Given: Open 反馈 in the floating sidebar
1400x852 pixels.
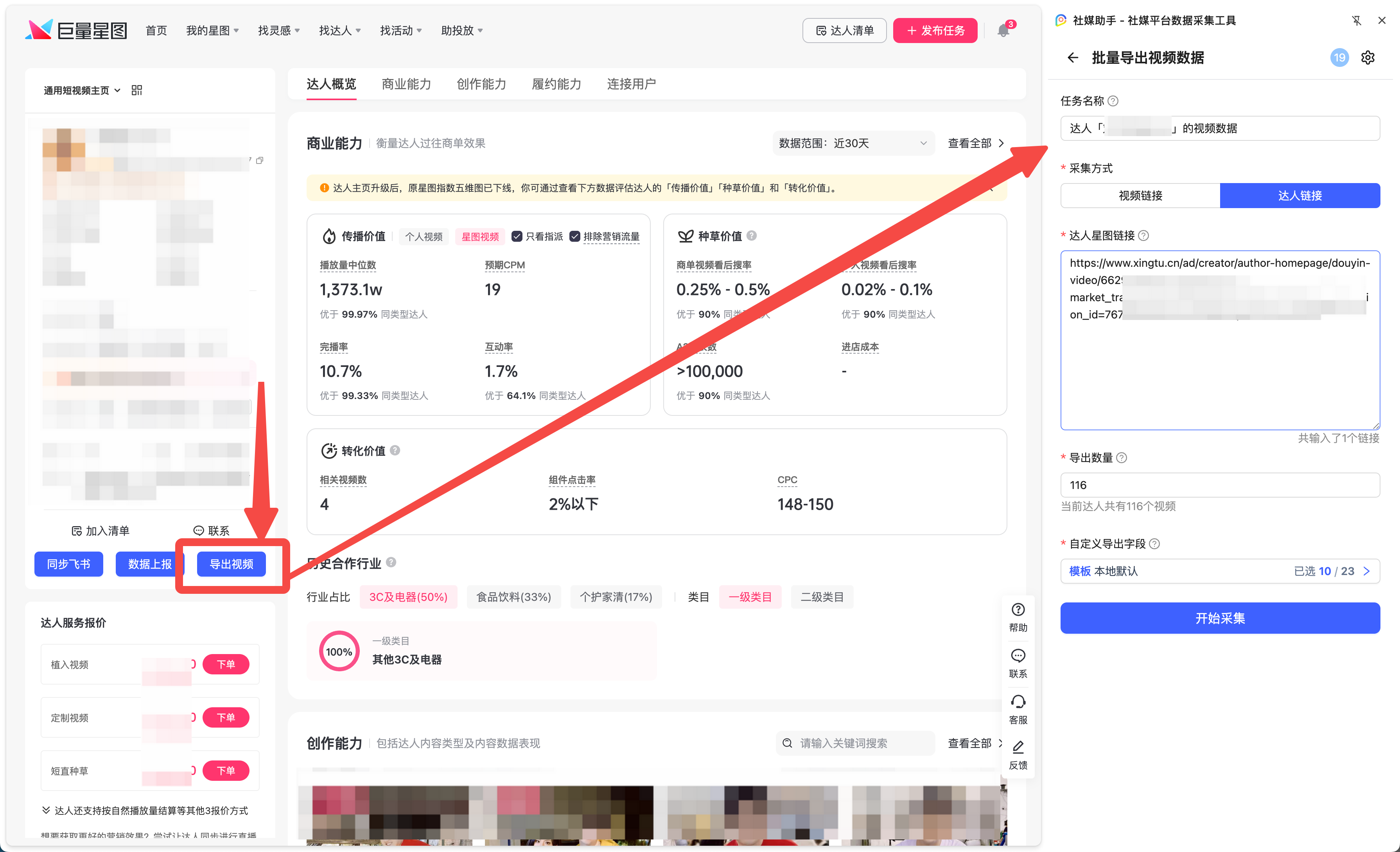Looking at the screenshot, I should pyautogui.click(x=1018, y=755).
